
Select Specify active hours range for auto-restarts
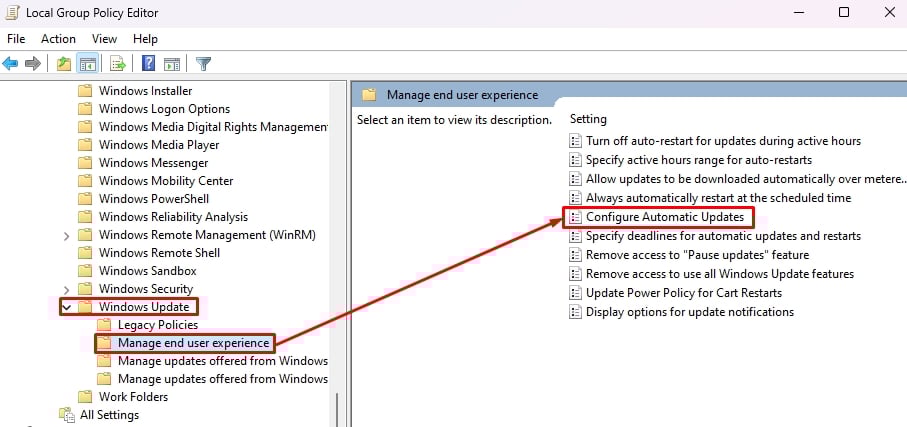pyautogui.click(x=699, y=160)
